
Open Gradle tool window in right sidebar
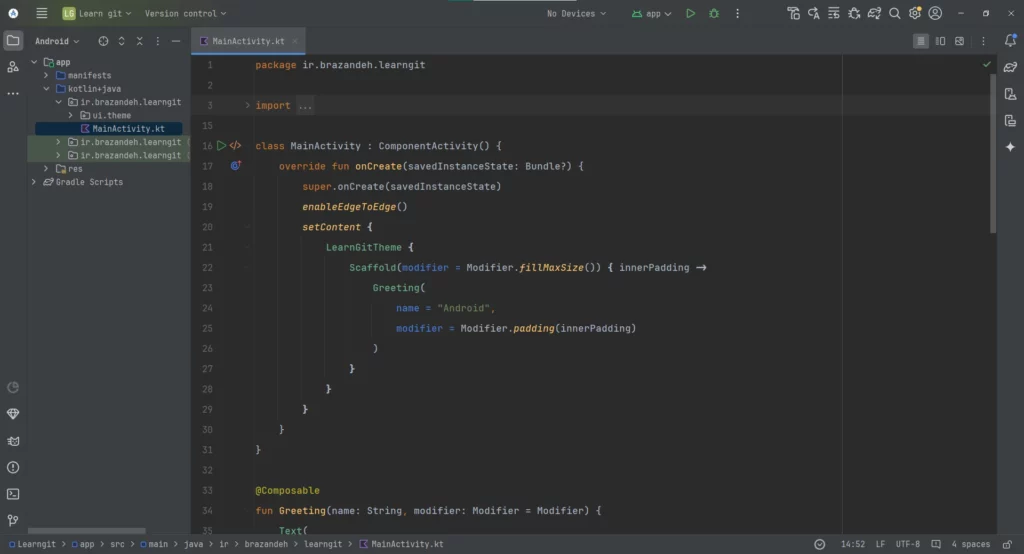(x=1010, y=67)
